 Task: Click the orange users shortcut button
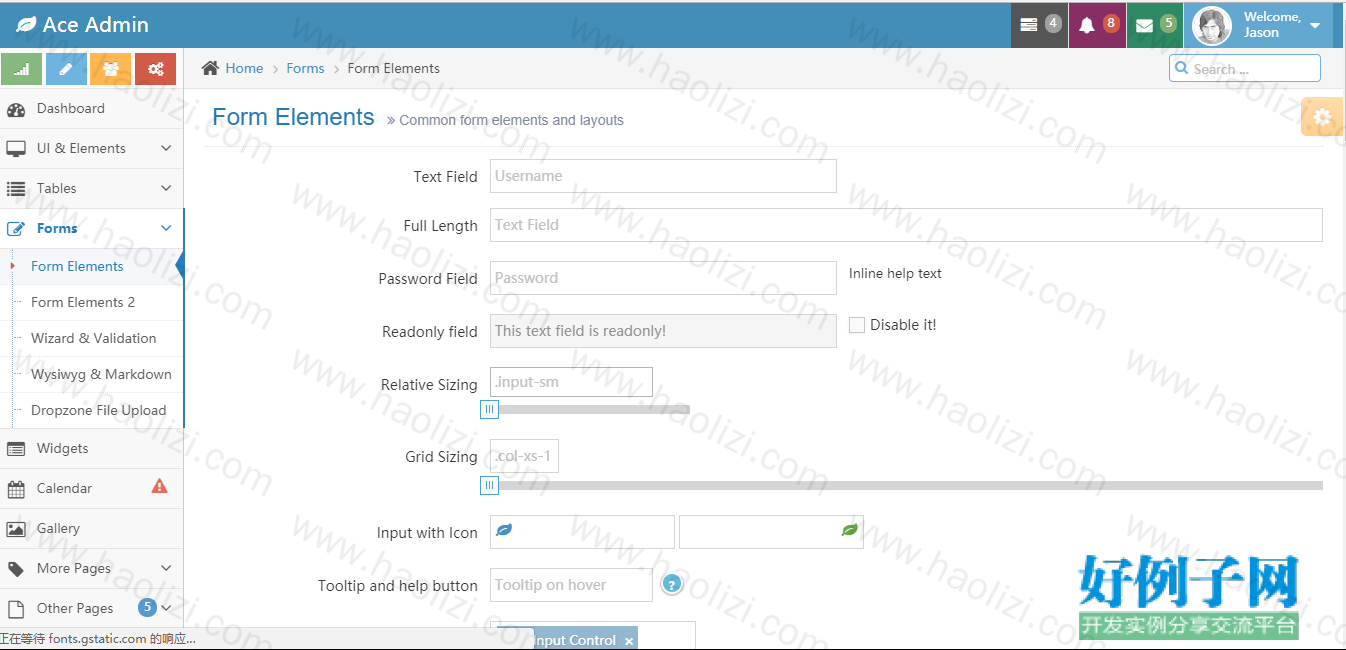(x=111, y=69)
